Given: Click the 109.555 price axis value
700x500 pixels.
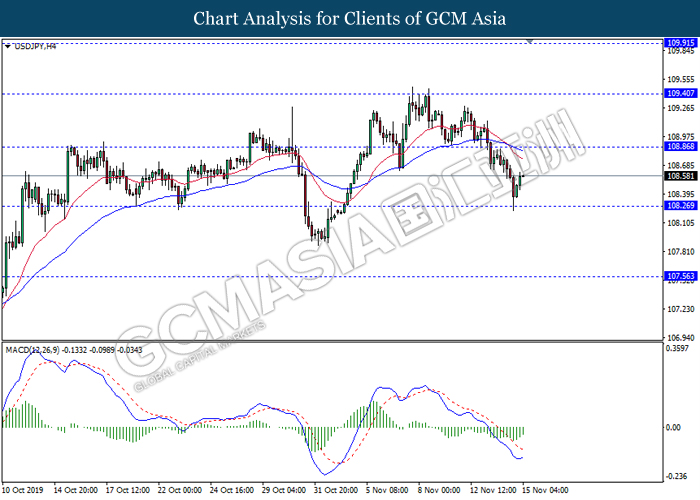Looking at the screenshot, I should (x=680, y=79).
